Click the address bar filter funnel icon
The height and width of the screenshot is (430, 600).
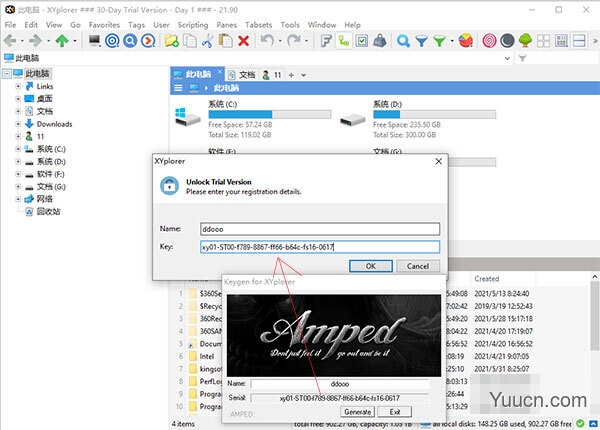coord(522,58)
